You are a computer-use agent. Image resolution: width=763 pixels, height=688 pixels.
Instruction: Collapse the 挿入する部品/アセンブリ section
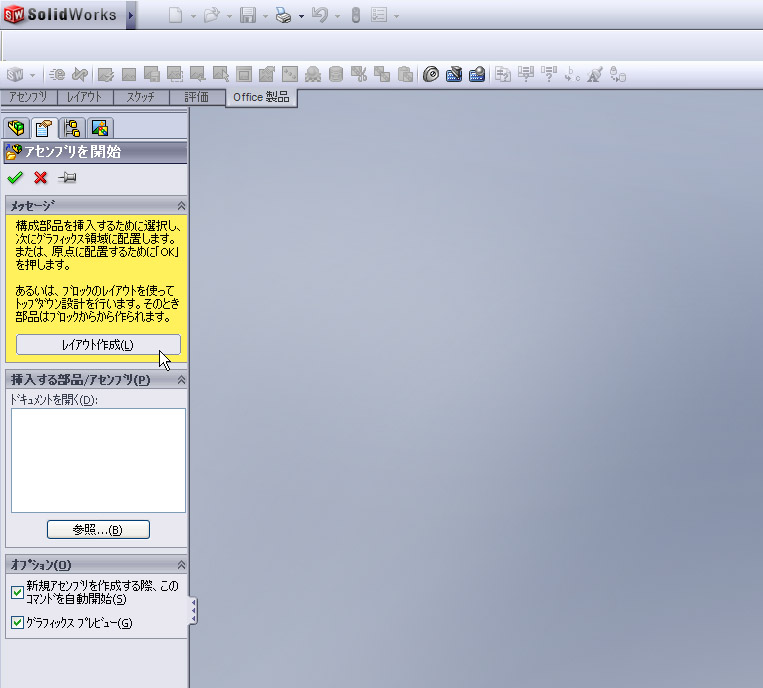(x=181, y=380)
